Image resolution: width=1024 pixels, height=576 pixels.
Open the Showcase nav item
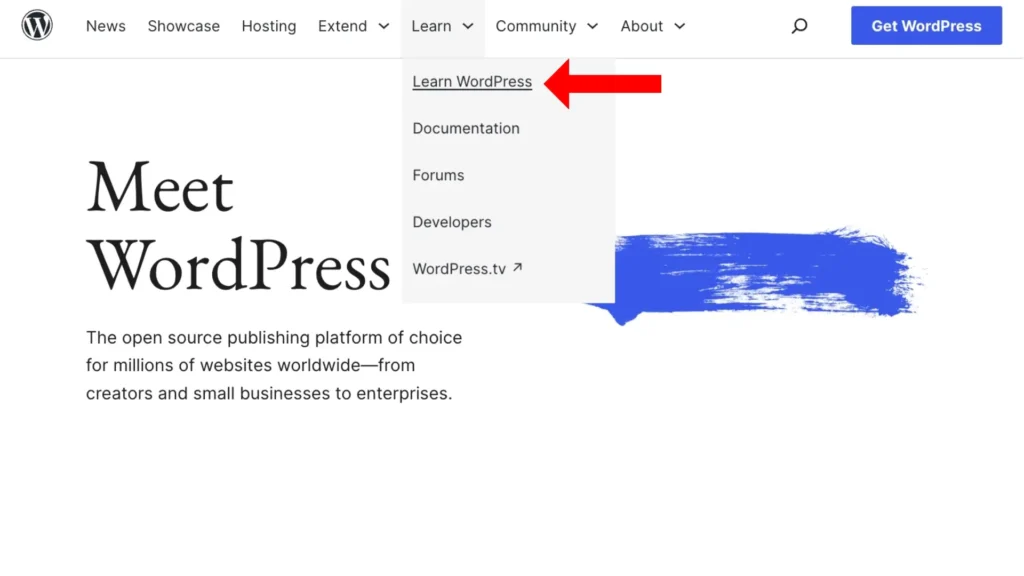(x=183, y=26)
